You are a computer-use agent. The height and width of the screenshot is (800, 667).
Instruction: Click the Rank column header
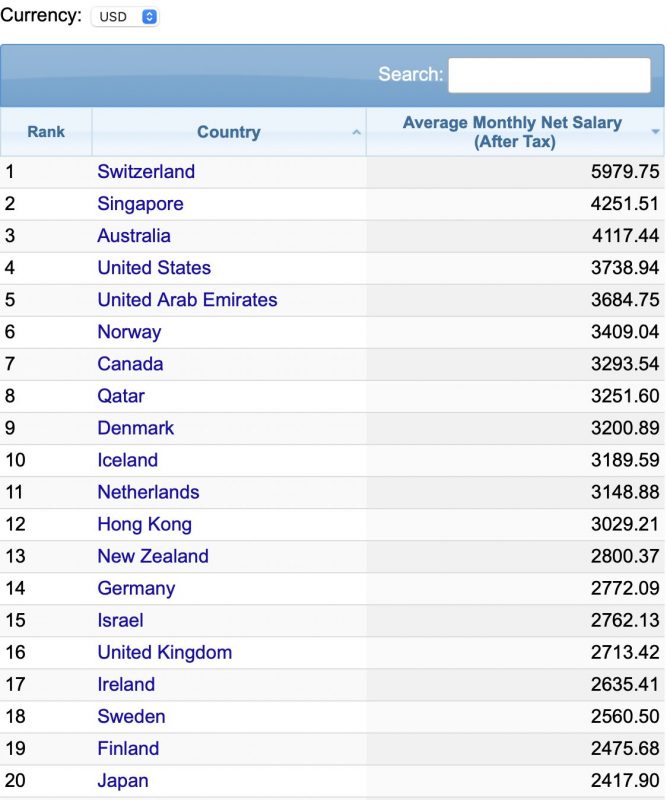tap(46, 132)
